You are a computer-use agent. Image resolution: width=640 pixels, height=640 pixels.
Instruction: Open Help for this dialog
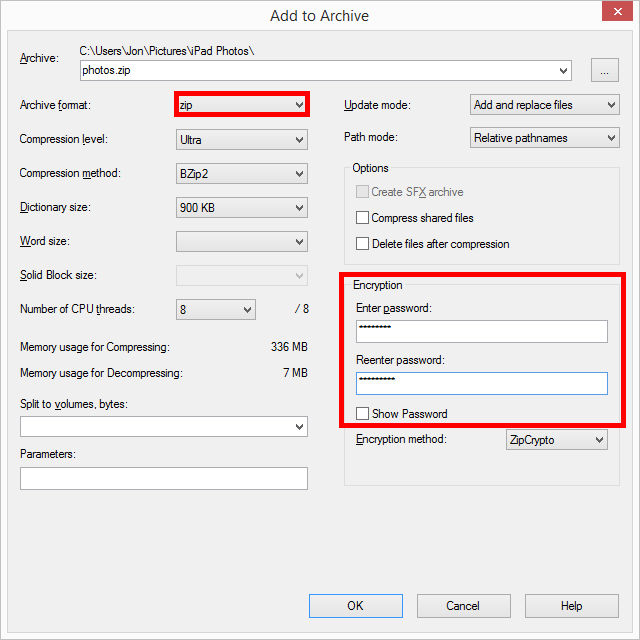[x=571, y=606]
